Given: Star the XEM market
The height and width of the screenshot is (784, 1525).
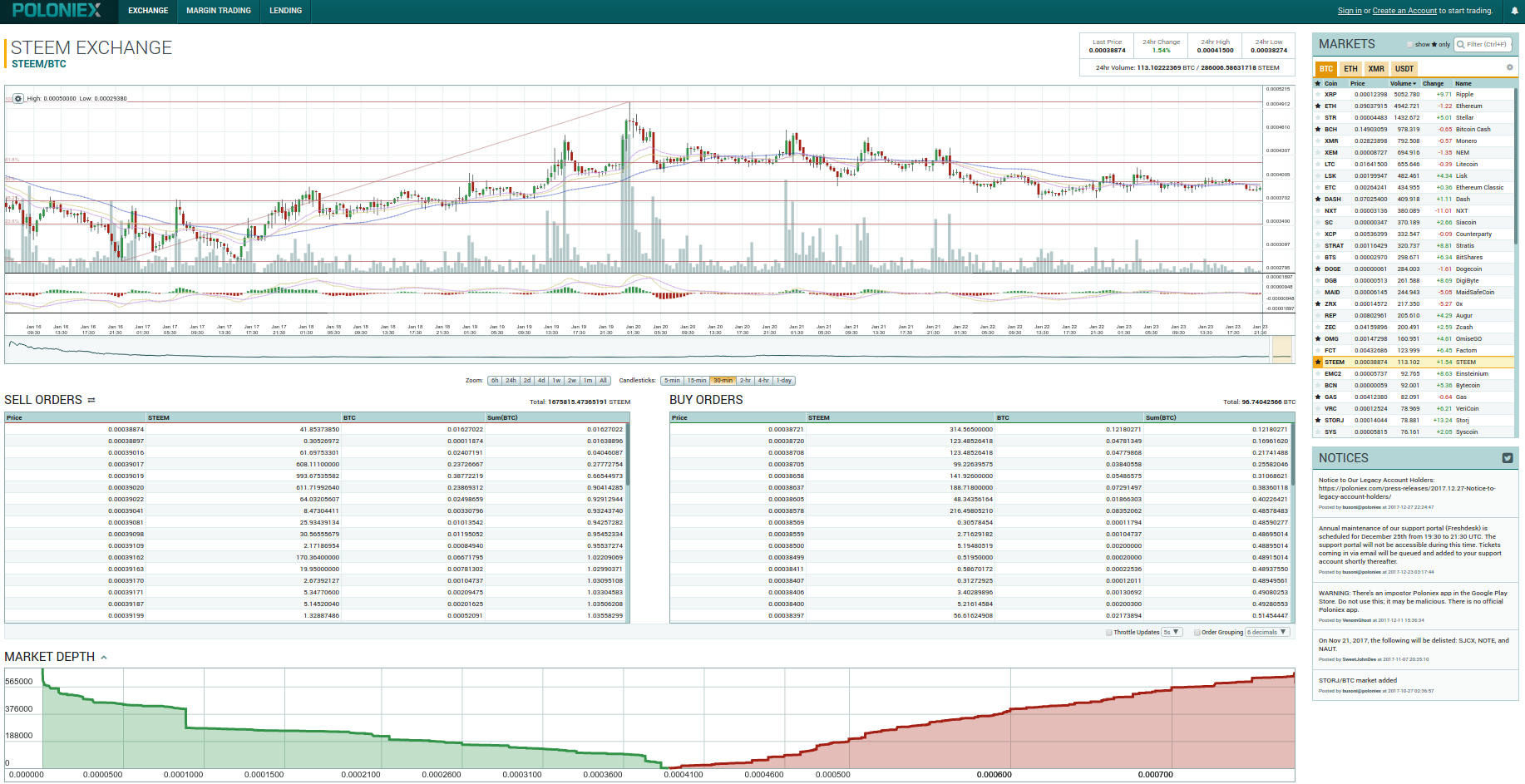Looking at the screenshot, I should (1318, 153).
